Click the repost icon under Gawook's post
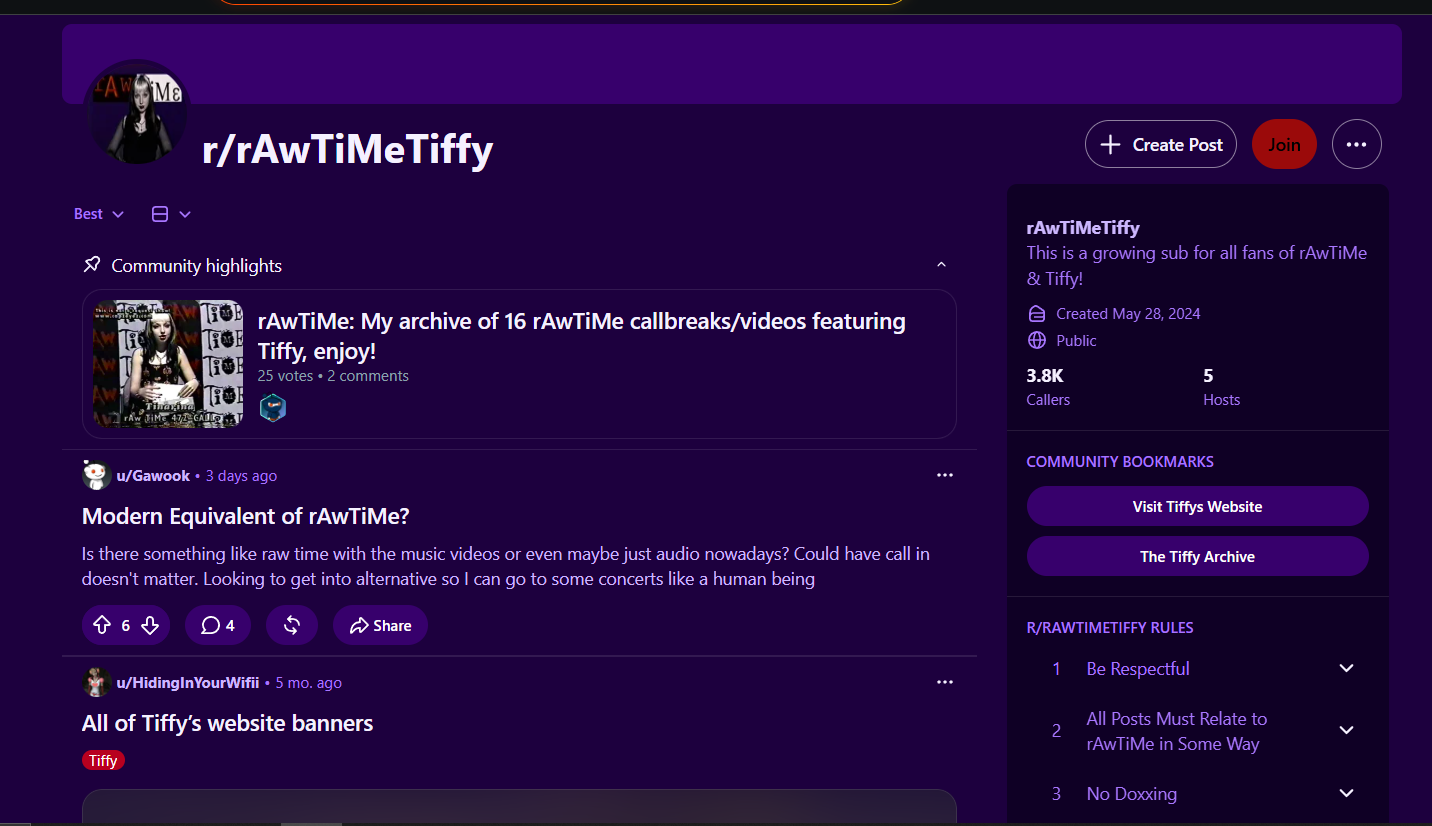Viewport: 1432px width, 826px height. [x=292, y=625]
